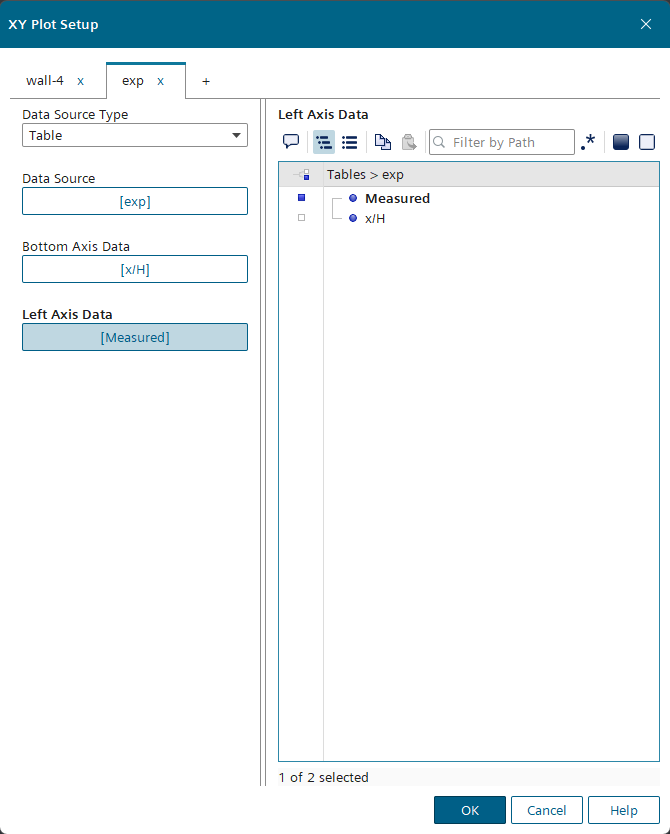Click the comment bubble toolbar icon
The image size is (670, 834).
(291, 142)
